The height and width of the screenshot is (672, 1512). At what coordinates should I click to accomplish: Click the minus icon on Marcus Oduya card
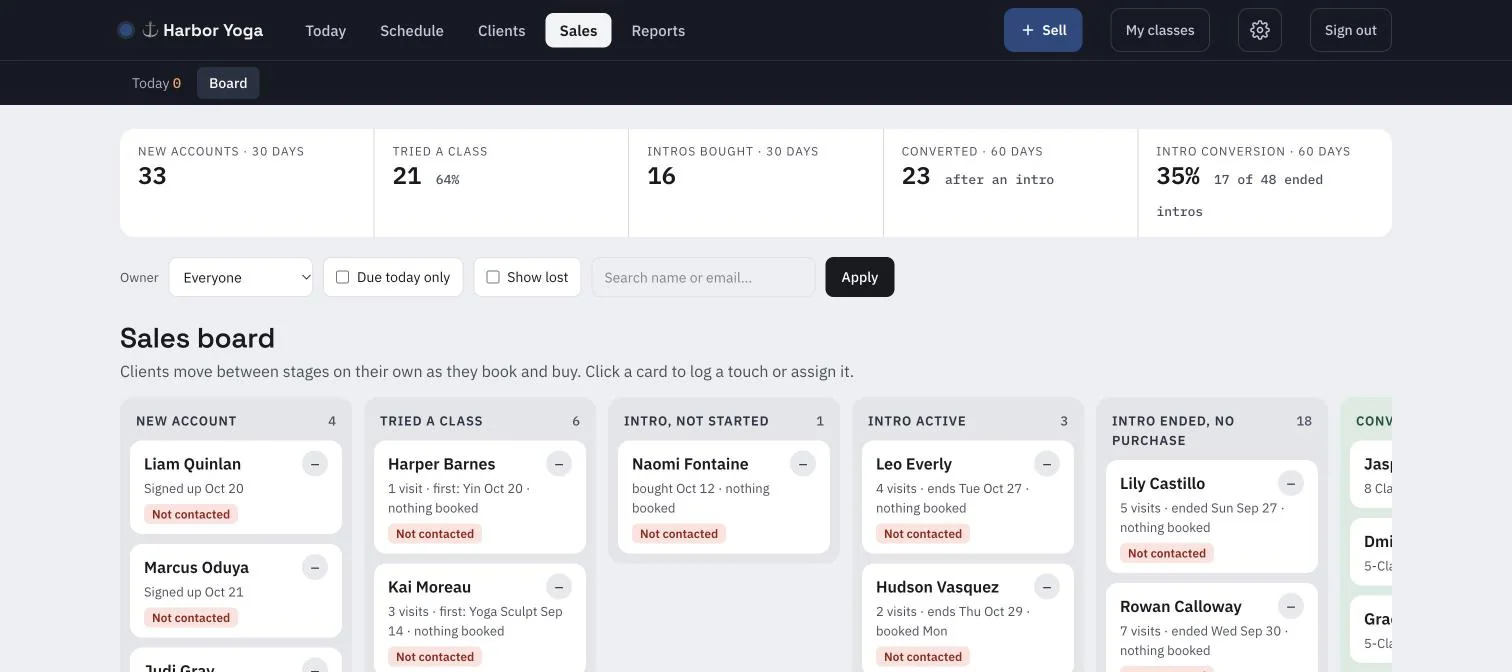point(315,567)
